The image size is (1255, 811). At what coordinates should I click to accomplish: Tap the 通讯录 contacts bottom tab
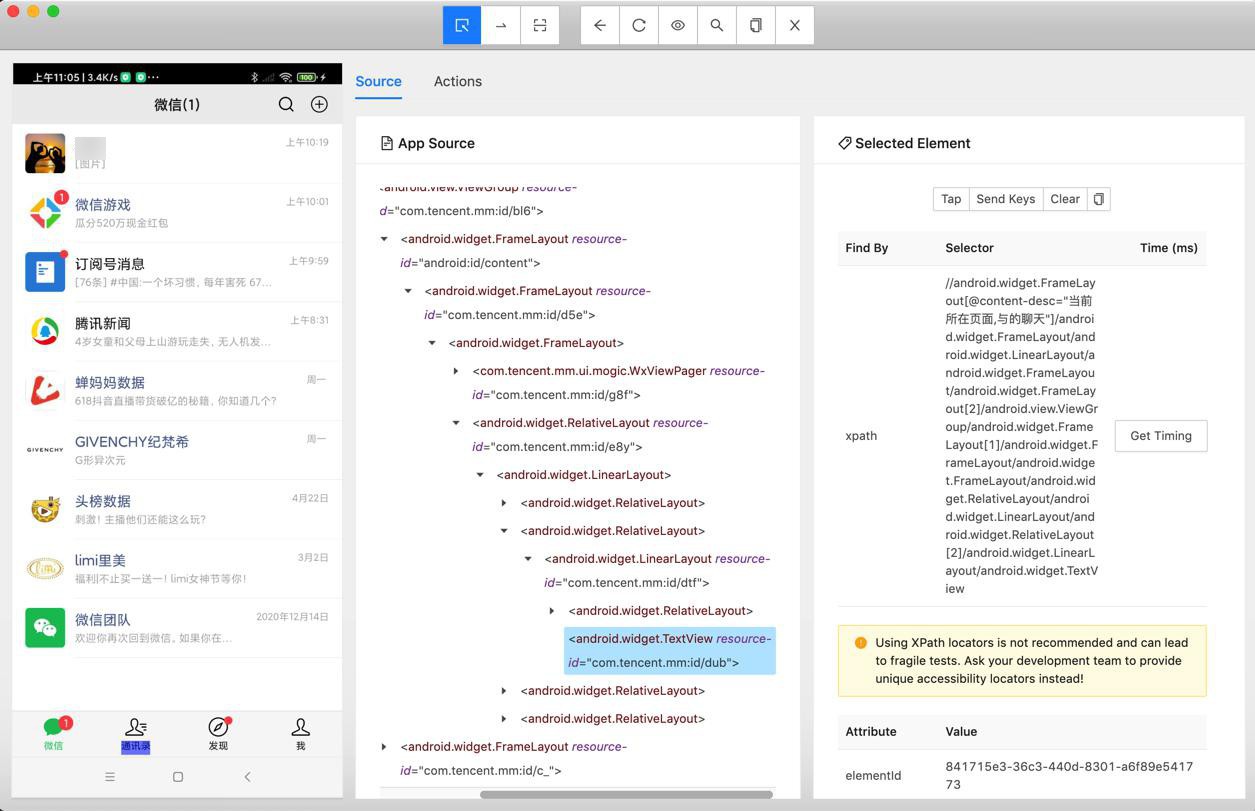coord(135,734)
